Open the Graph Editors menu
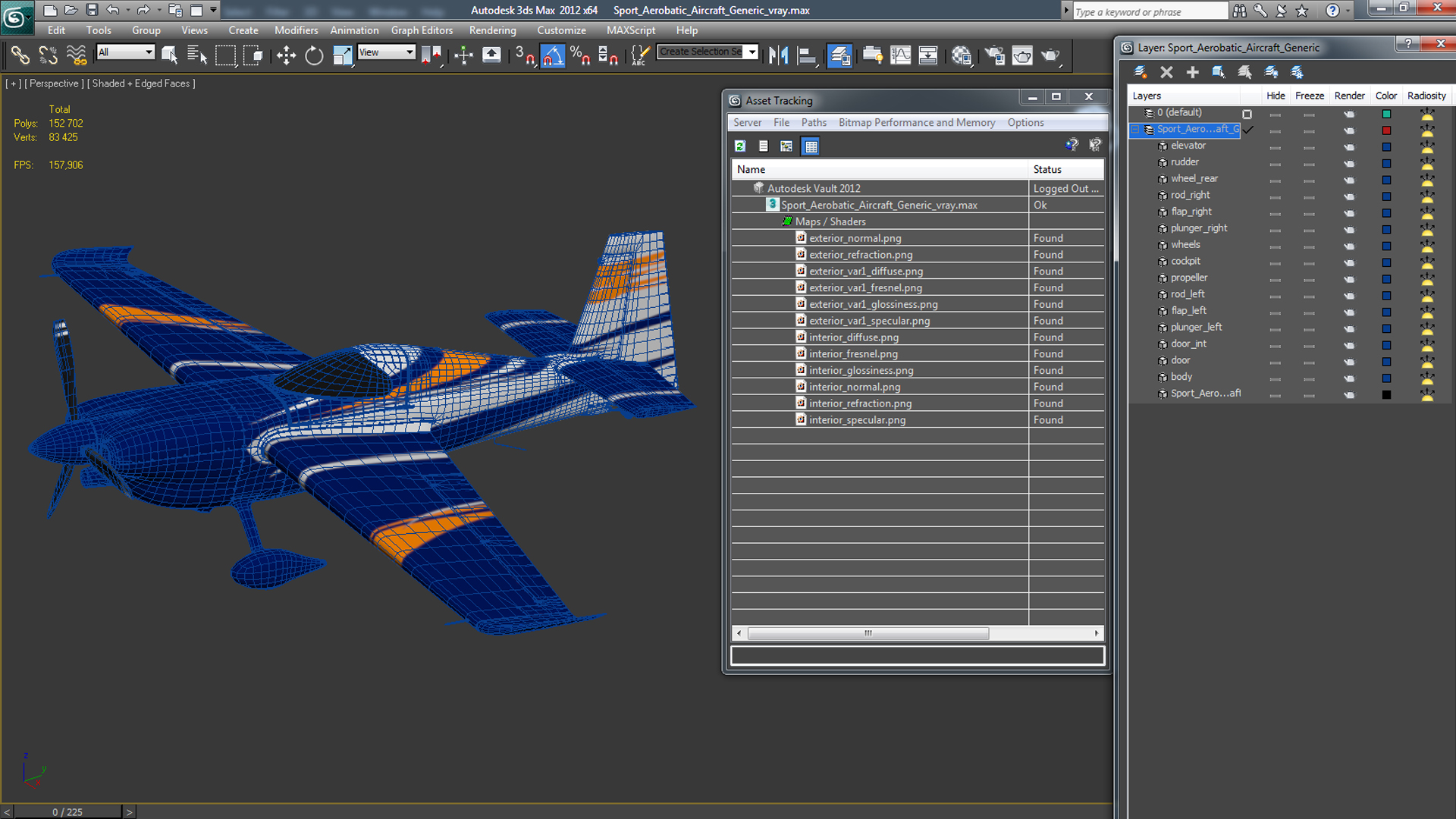Screen dimensions: 1456x819 pos(422,30)
